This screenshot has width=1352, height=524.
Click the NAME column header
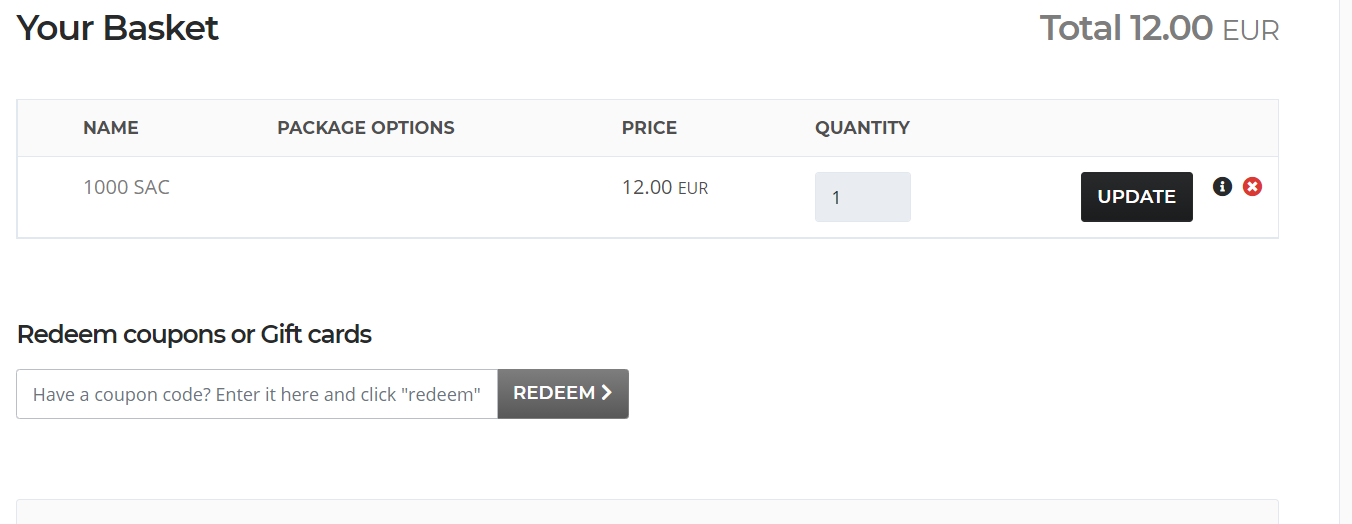click(111, 128)
